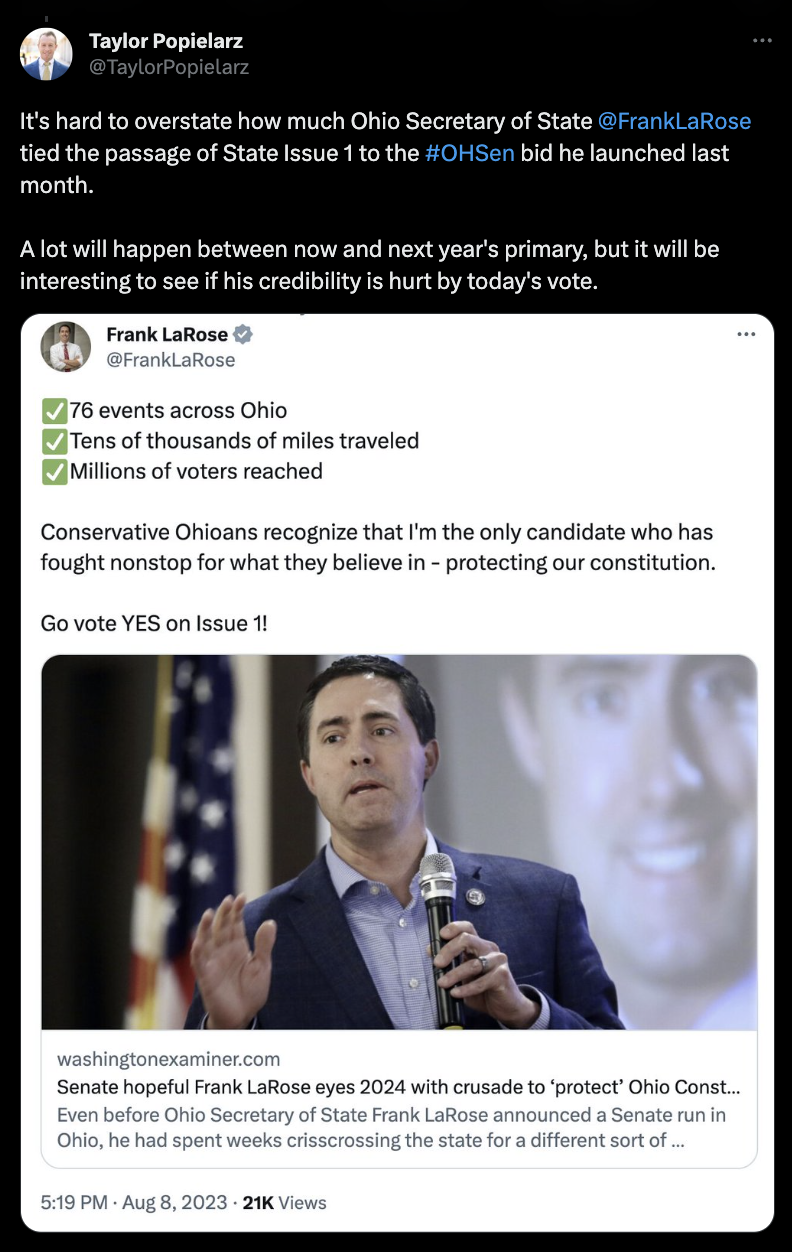
Task: Click the washingtonexaminer.com domain label
Action: tap(169, 1059)
